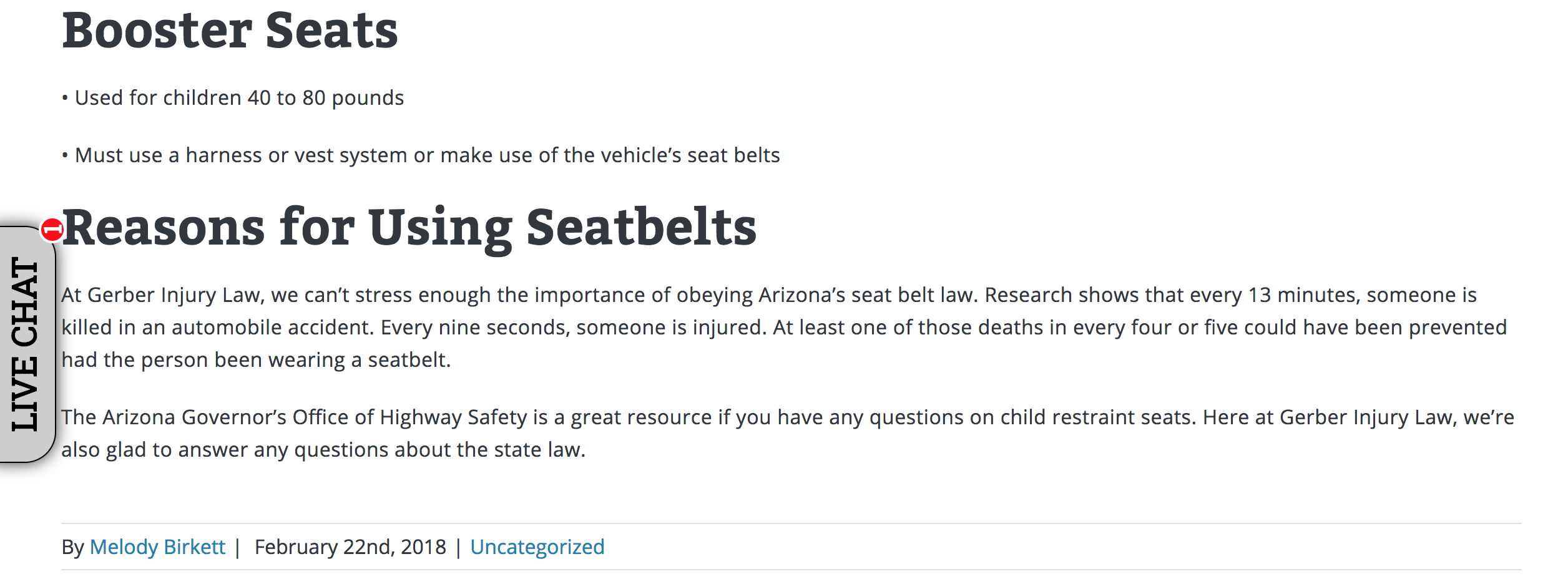
Task: Click the Booster Seats heading
Action: 230,30
